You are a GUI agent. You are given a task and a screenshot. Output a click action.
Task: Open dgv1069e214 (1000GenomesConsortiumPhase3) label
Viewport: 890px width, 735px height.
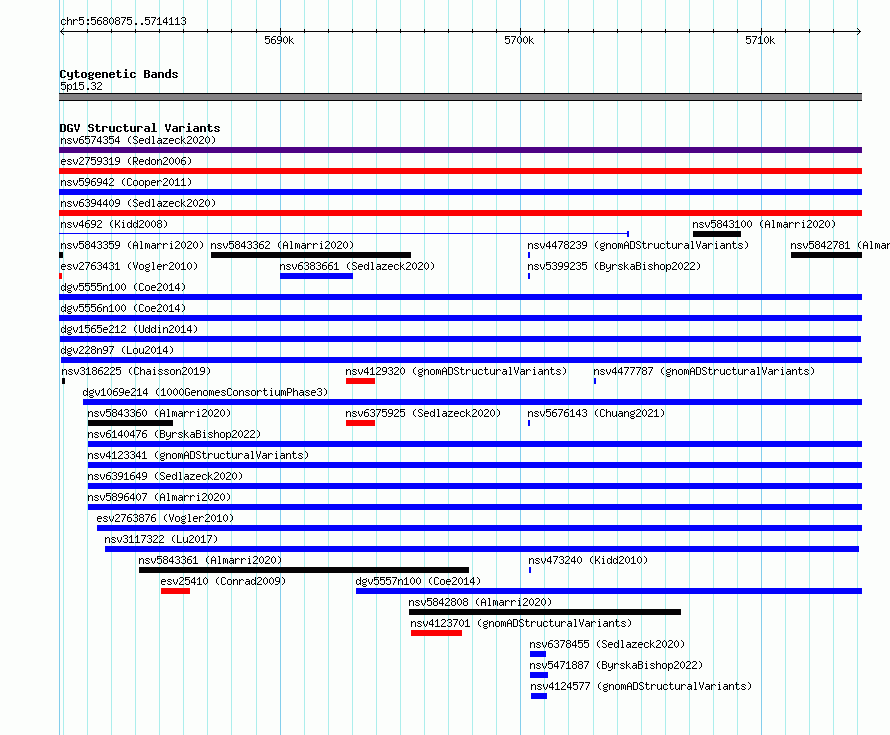[x=205, y=392]
